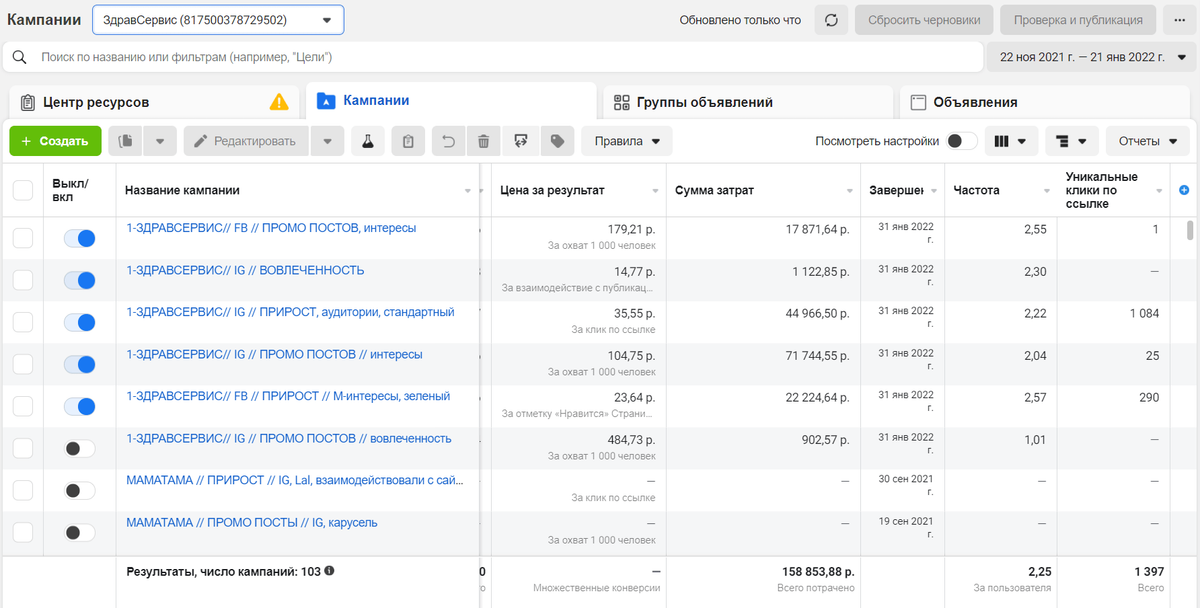Viewport: 1200px width, 608px height.
Task: Select checkbox for МАМАТАМА ПРОМО ПОСТЫ row
Action: tap(22, 532)
